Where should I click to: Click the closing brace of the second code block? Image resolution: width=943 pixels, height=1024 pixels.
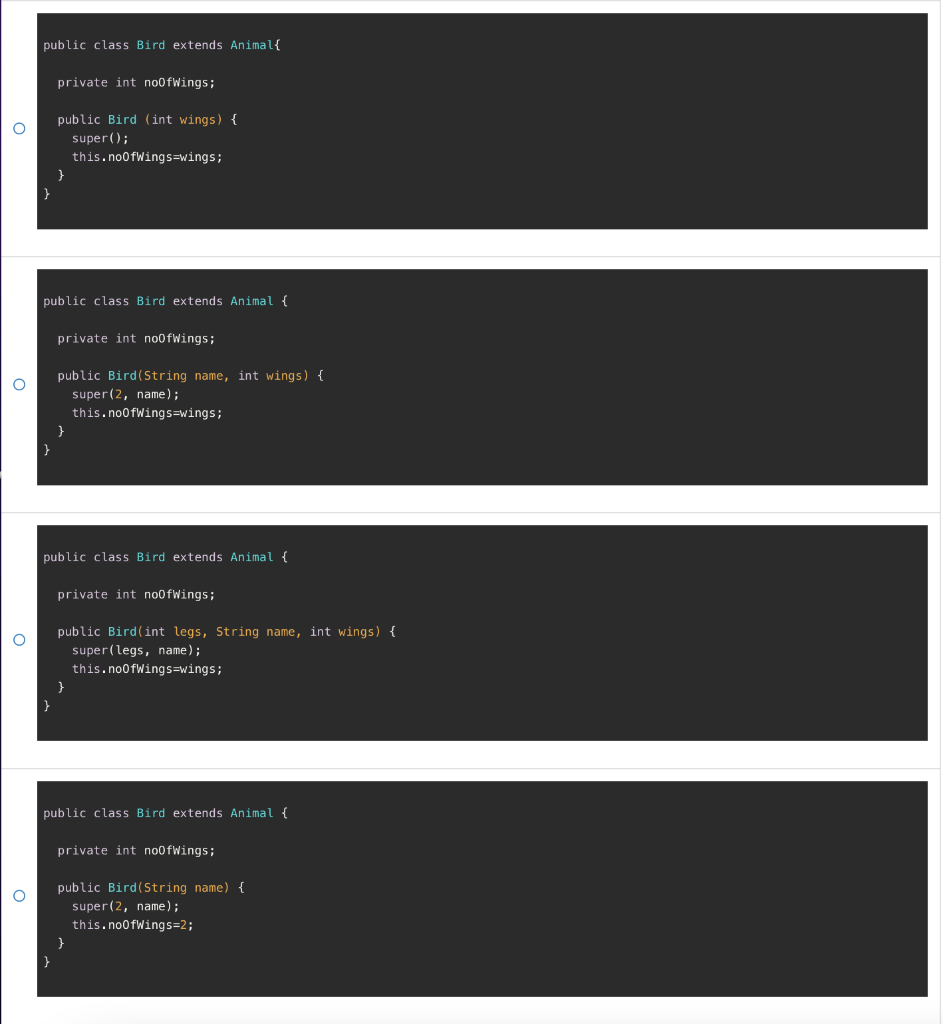click(x=46, y=449)
